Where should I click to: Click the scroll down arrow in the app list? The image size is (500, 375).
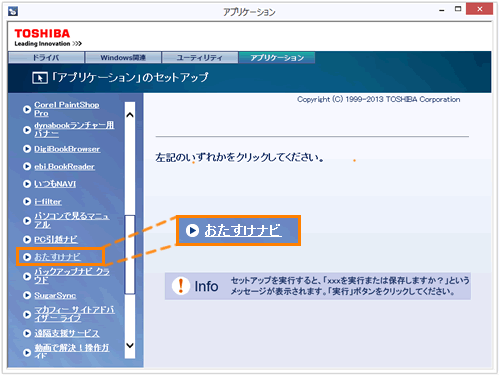pos(130,346)
